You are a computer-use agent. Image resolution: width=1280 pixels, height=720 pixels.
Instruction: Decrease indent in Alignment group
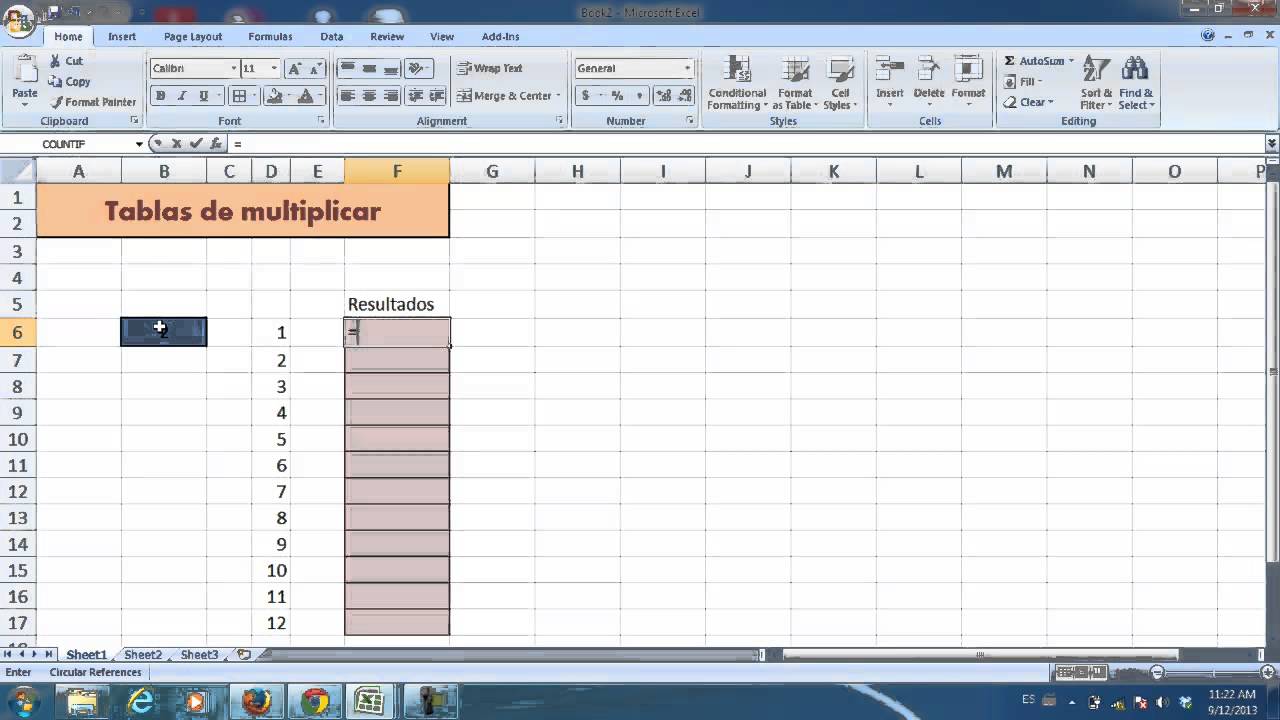tap(416, 96)
